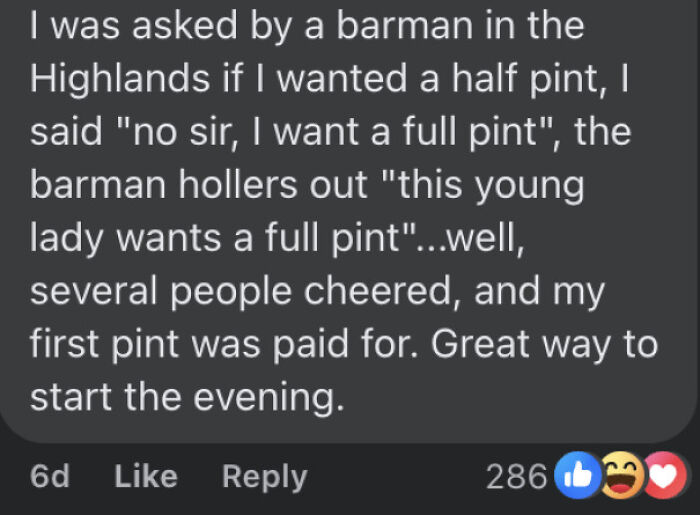
Task: Click the blue thumbs-up reaction icon
Action: (x=578, y=475)
